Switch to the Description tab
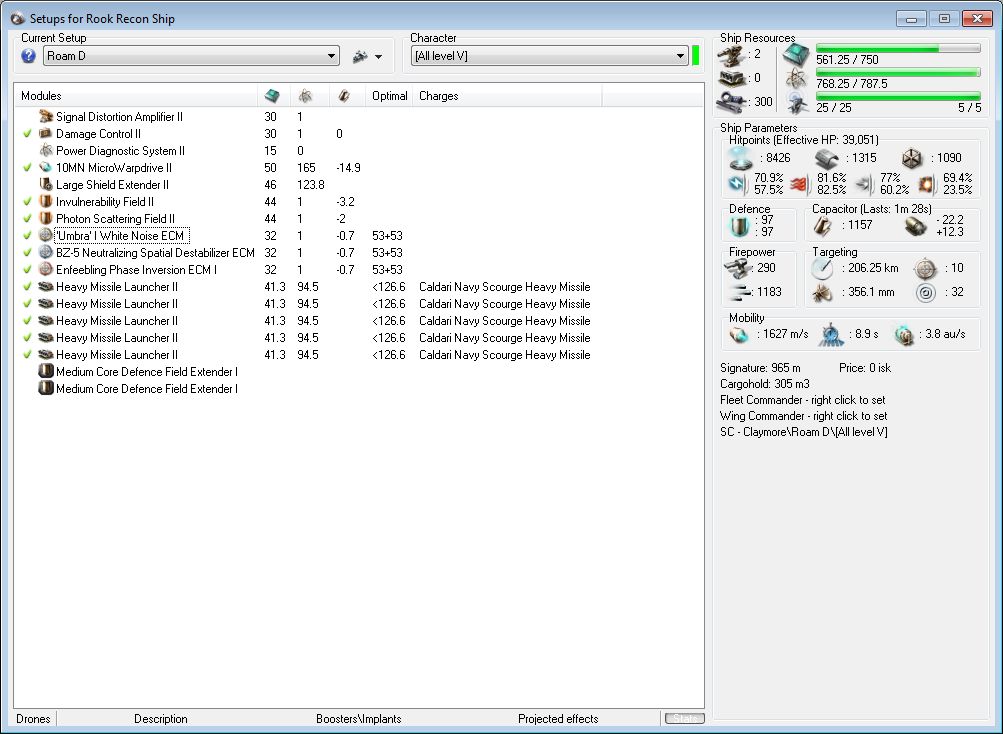 [161, 719]
